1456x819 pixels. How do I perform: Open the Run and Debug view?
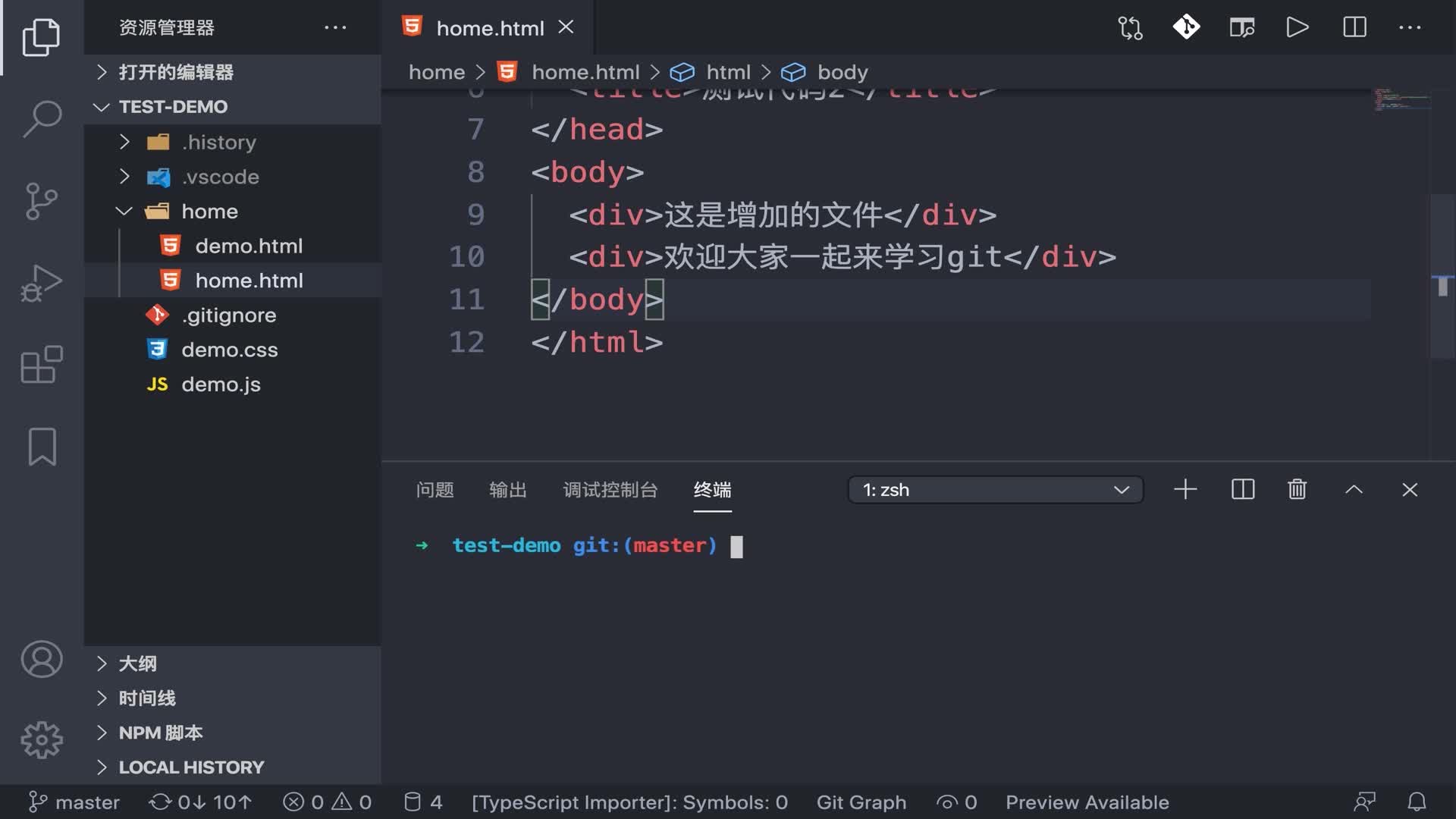point(42,284)
